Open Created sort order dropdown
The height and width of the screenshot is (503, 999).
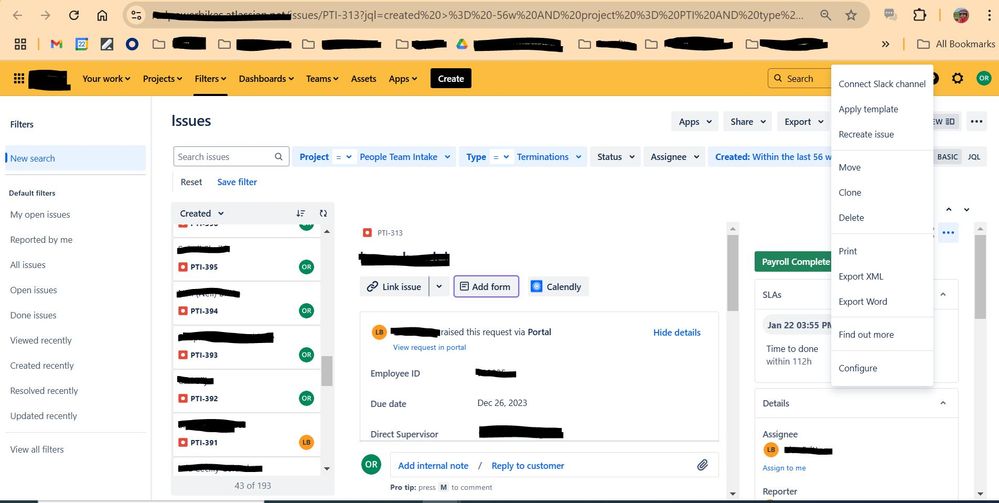pos(202,214)
